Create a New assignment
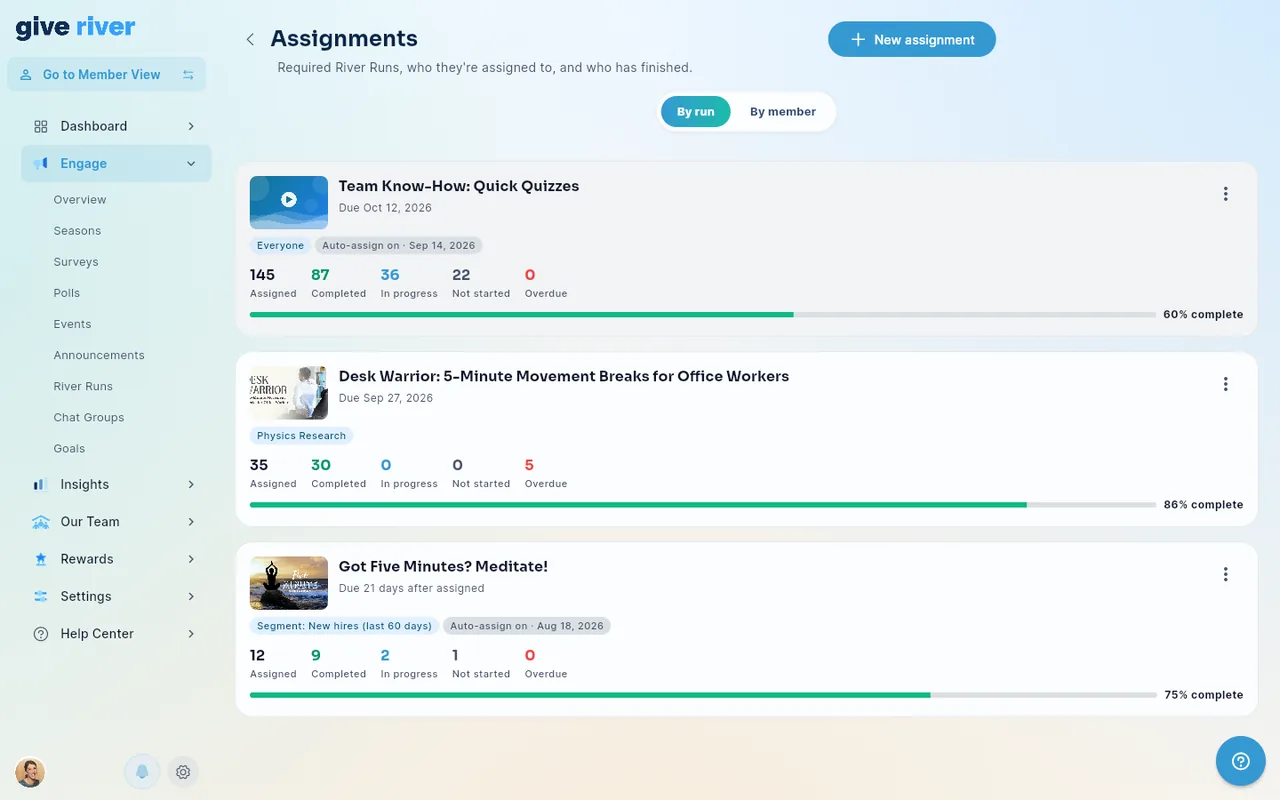 [x=912, y=40]
